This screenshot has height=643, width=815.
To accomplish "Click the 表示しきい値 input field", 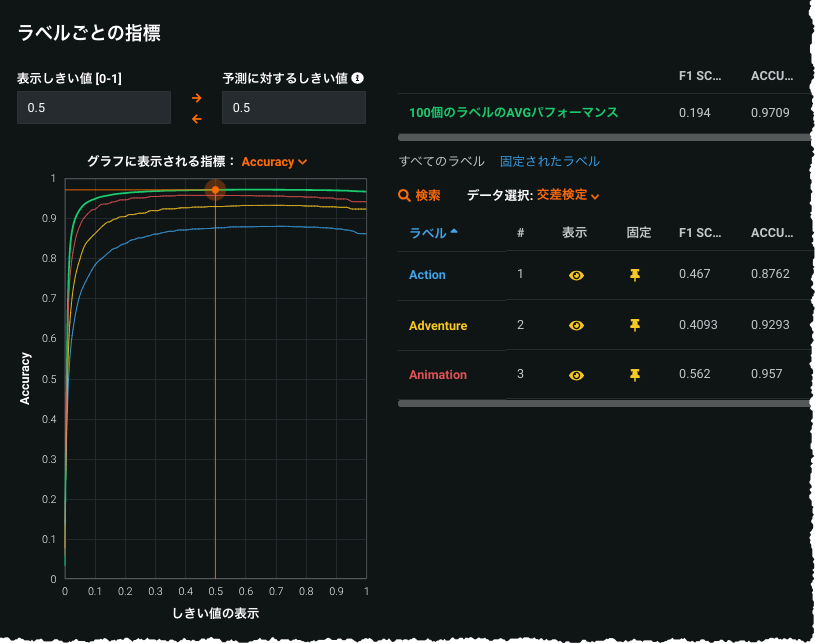I will [x=94, y=107].
